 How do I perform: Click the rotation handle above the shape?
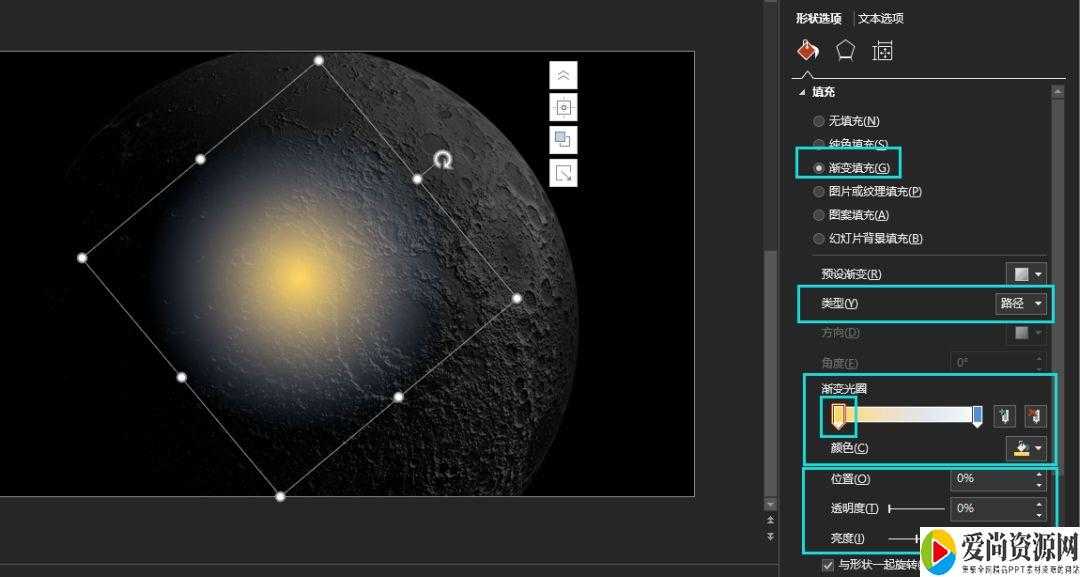tap(442, 160)
